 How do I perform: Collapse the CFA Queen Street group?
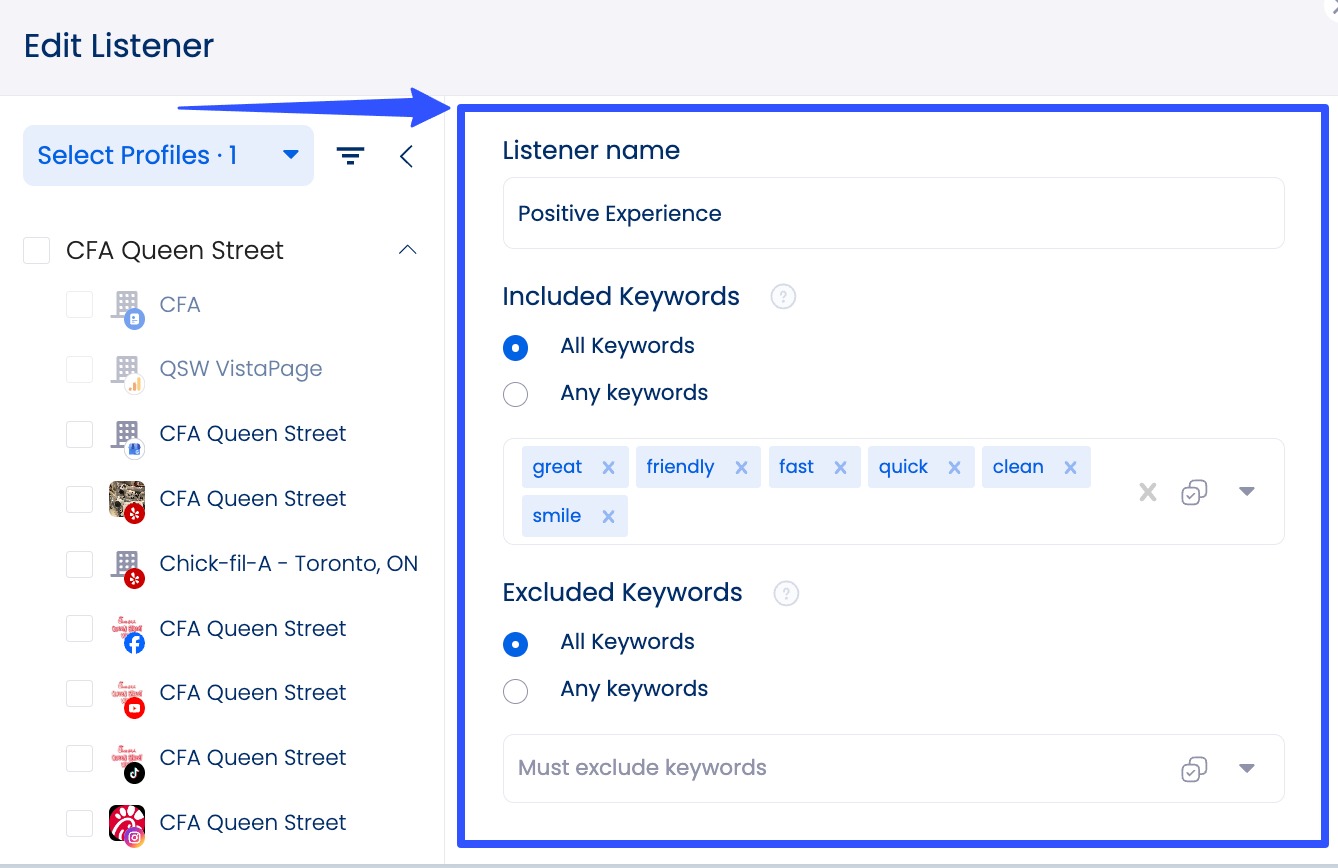pyautogui.click(x=407, y=250)
